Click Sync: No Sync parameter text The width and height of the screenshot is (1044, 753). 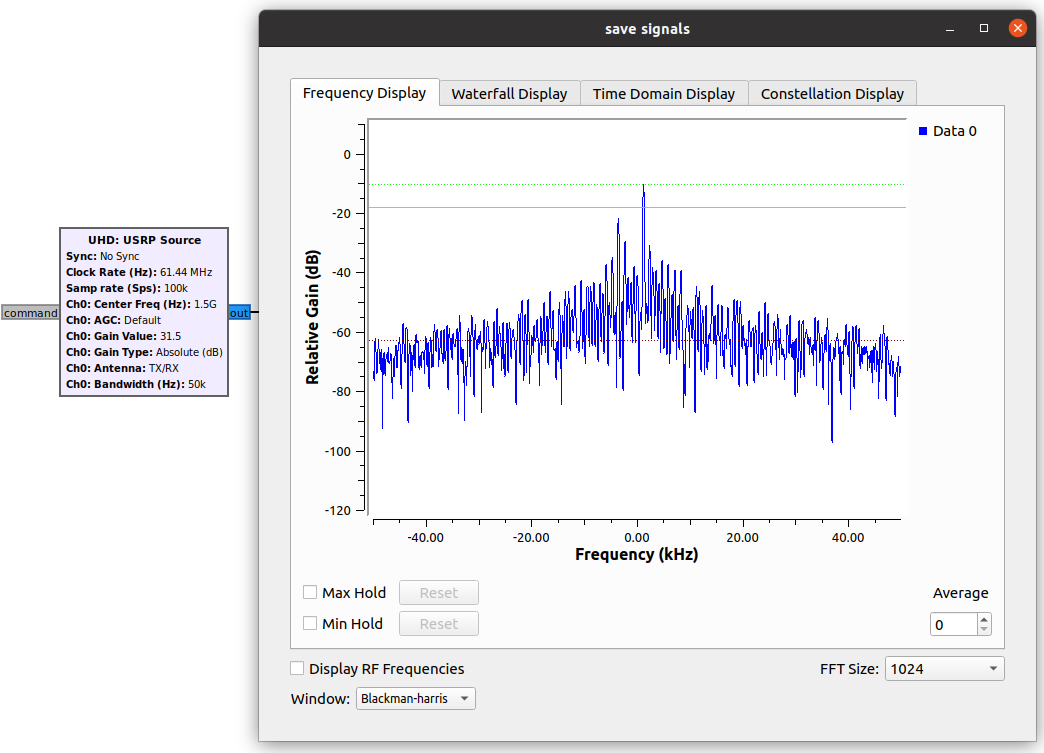(103, 256)
